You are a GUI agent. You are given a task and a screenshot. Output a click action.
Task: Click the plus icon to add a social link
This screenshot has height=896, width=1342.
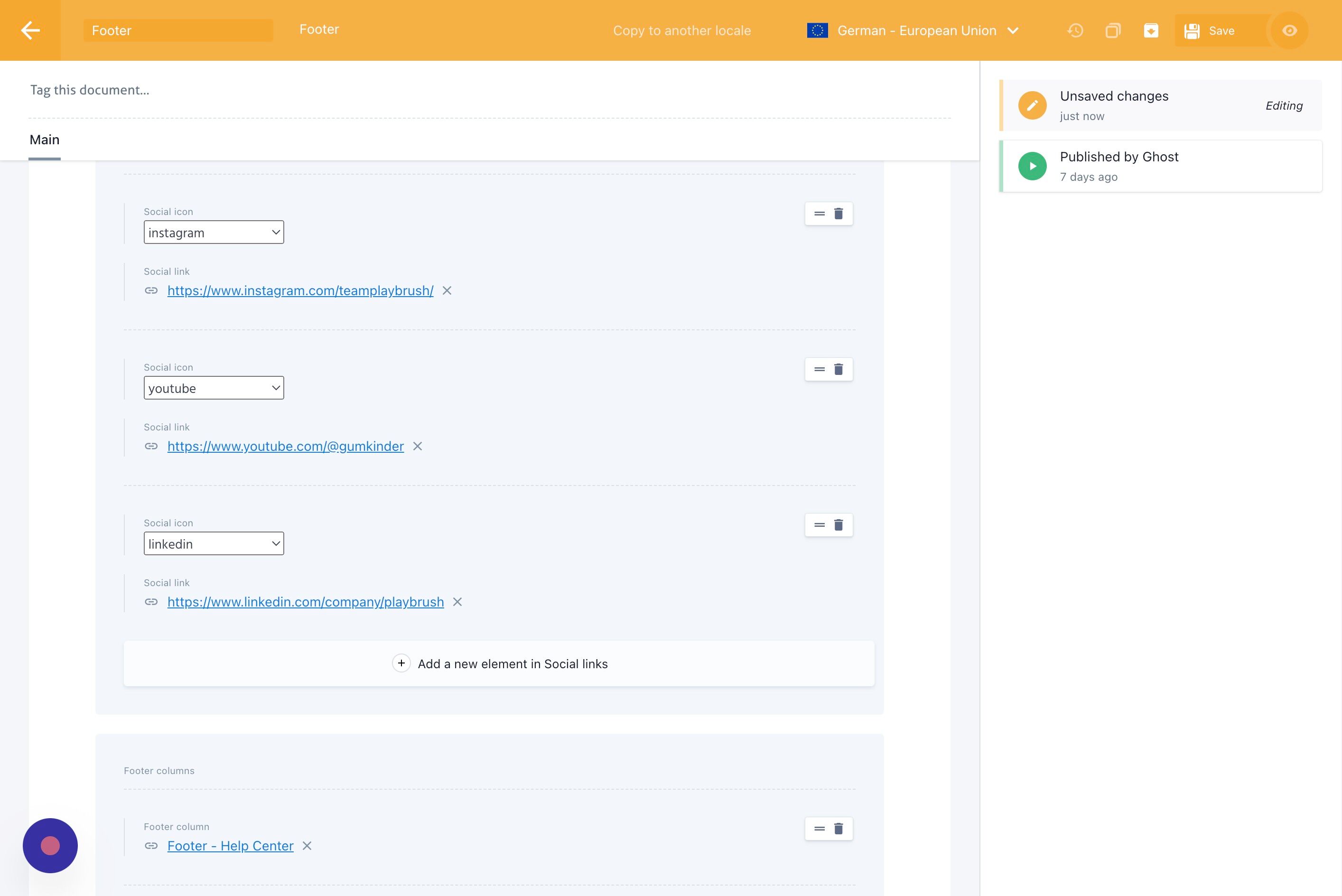pyautogui.click(x=401, y=663)
